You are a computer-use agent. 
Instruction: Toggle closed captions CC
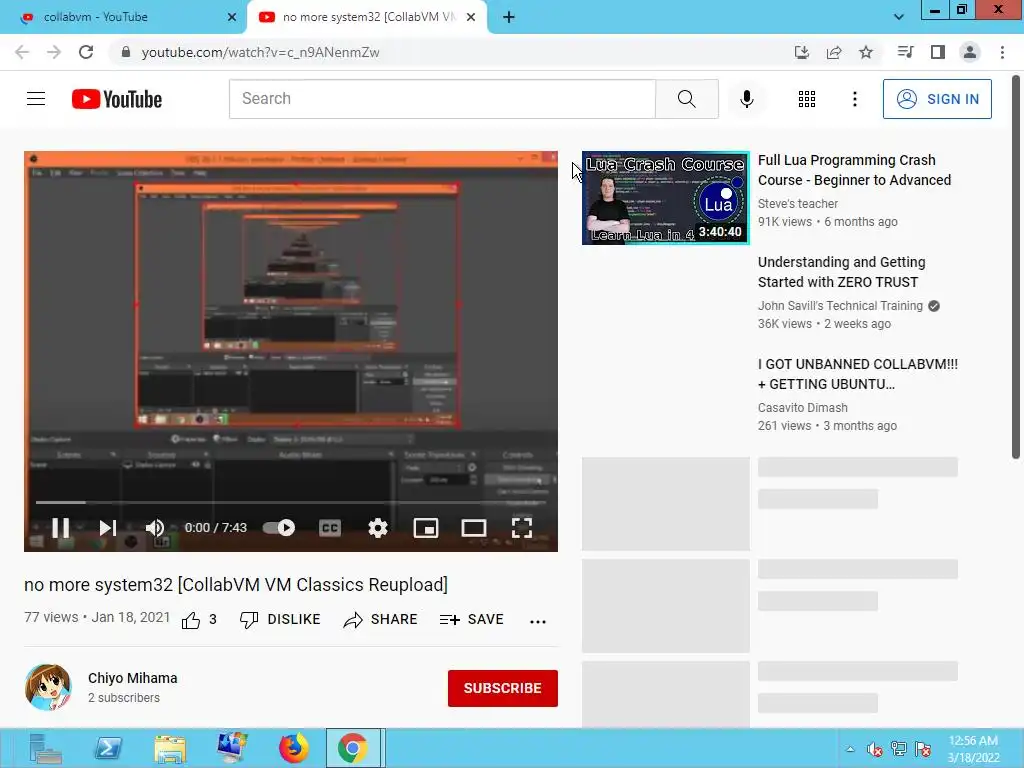tap(330, 528)
